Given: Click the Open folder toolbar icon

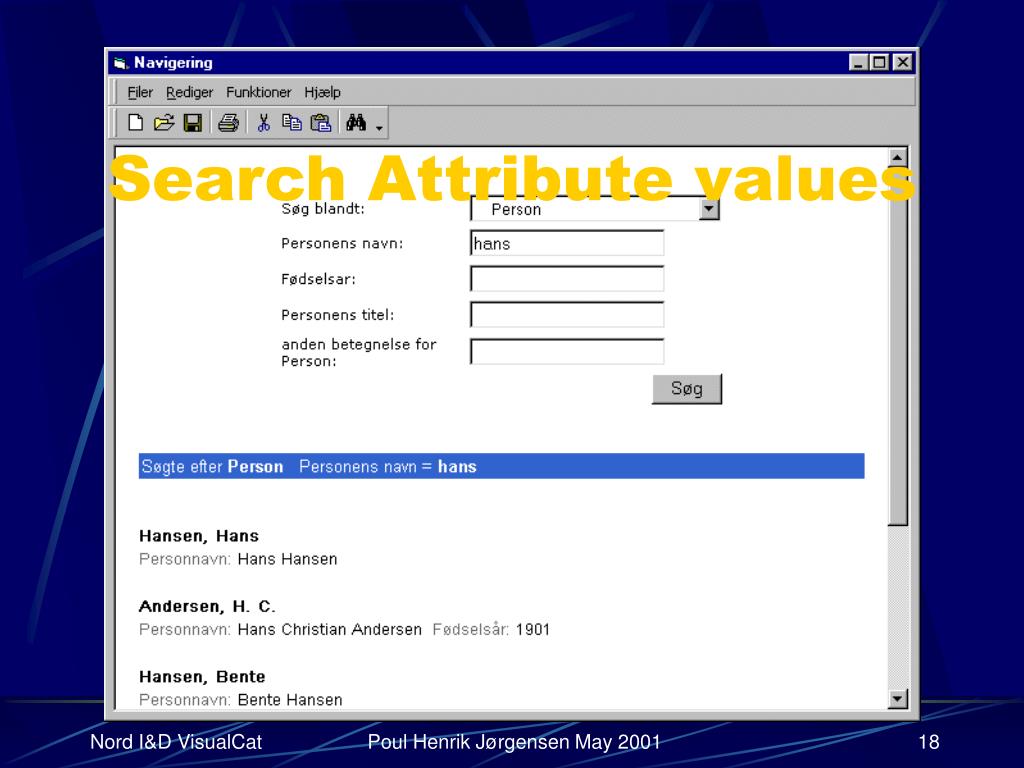Looking at the screenshot, I should [164, 123].
